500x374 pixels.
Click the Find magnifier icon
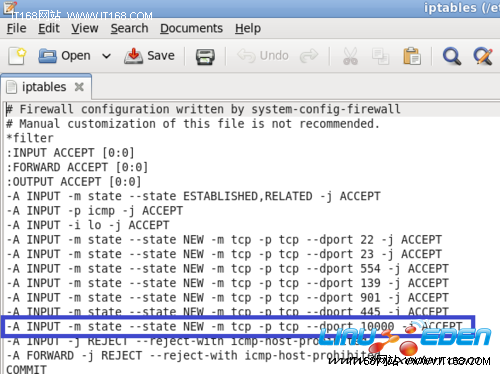452,56
